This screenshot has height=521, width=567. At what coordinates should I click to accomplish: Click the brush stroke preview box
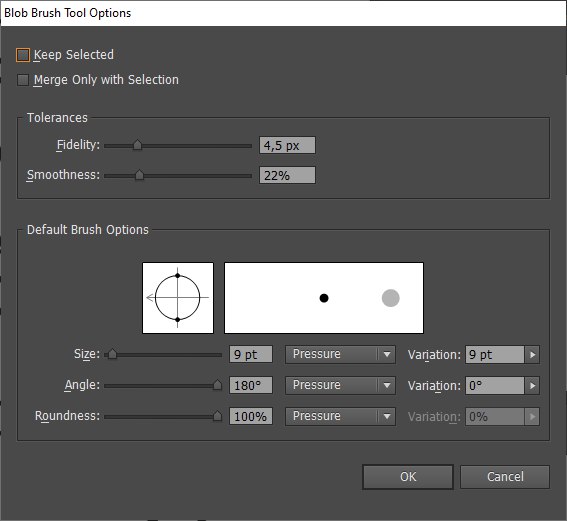click(x=324, y=298)
